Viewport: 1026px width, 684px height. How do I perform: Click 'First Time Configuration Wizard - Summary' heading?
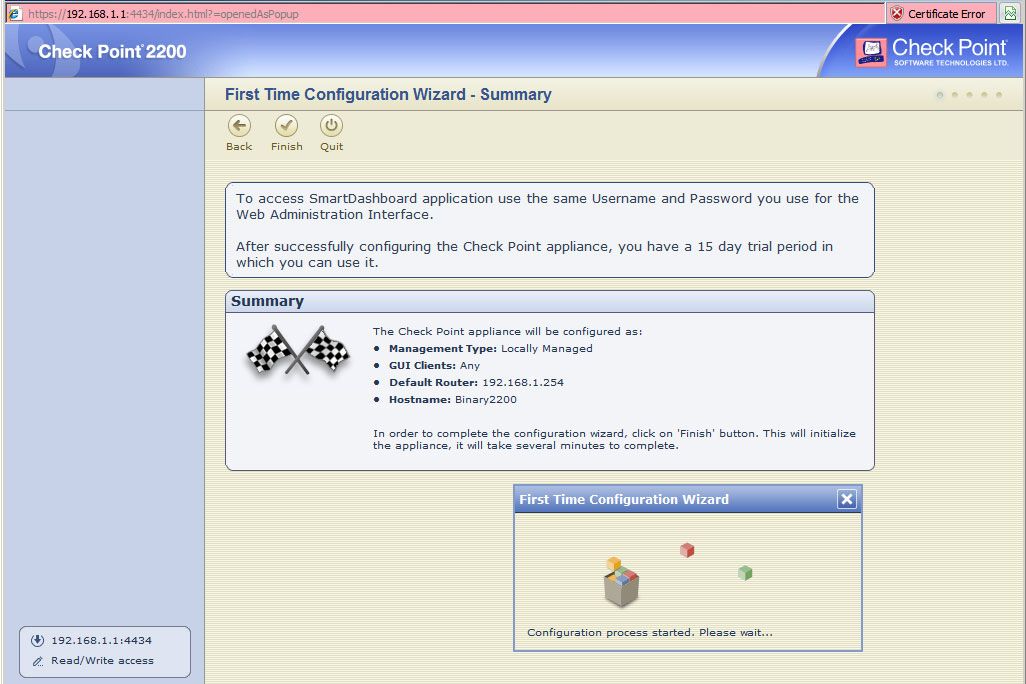pyautogui.click(x=388, y=94)
